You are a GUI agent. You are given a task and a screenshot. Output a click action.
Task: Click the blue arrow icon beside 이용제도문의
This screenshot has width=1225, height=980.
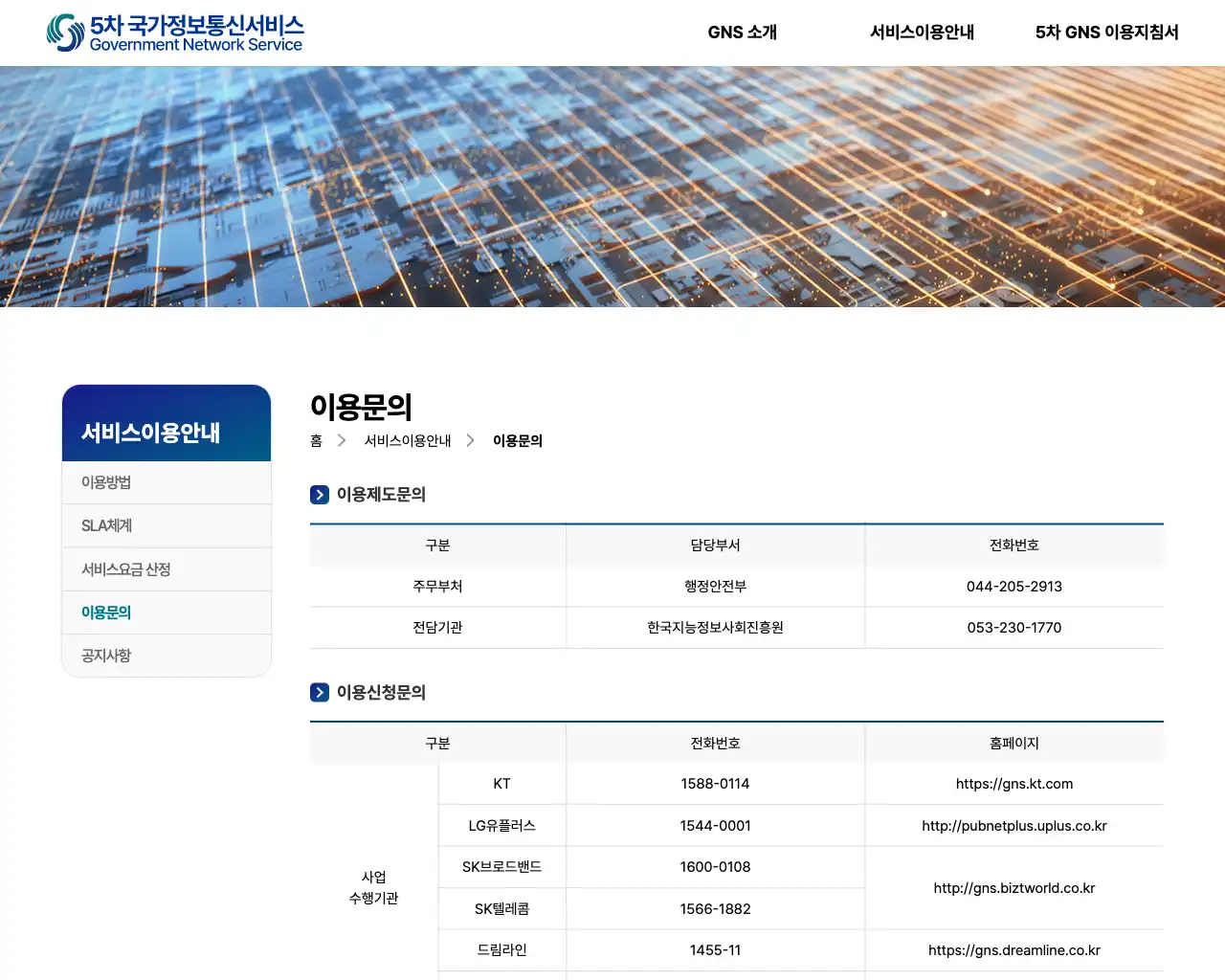click(x=319, y=494)
